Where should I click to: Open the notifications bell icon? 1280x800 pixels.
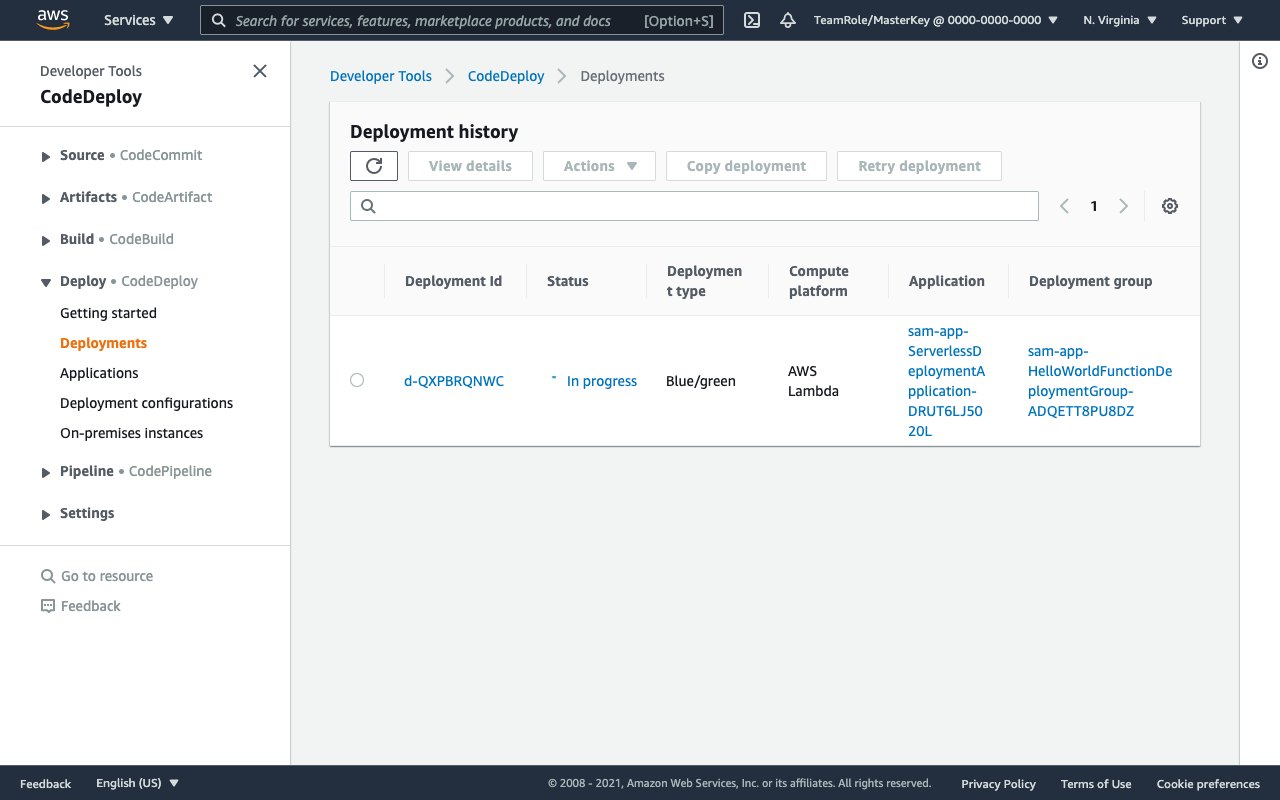[788, 20]
